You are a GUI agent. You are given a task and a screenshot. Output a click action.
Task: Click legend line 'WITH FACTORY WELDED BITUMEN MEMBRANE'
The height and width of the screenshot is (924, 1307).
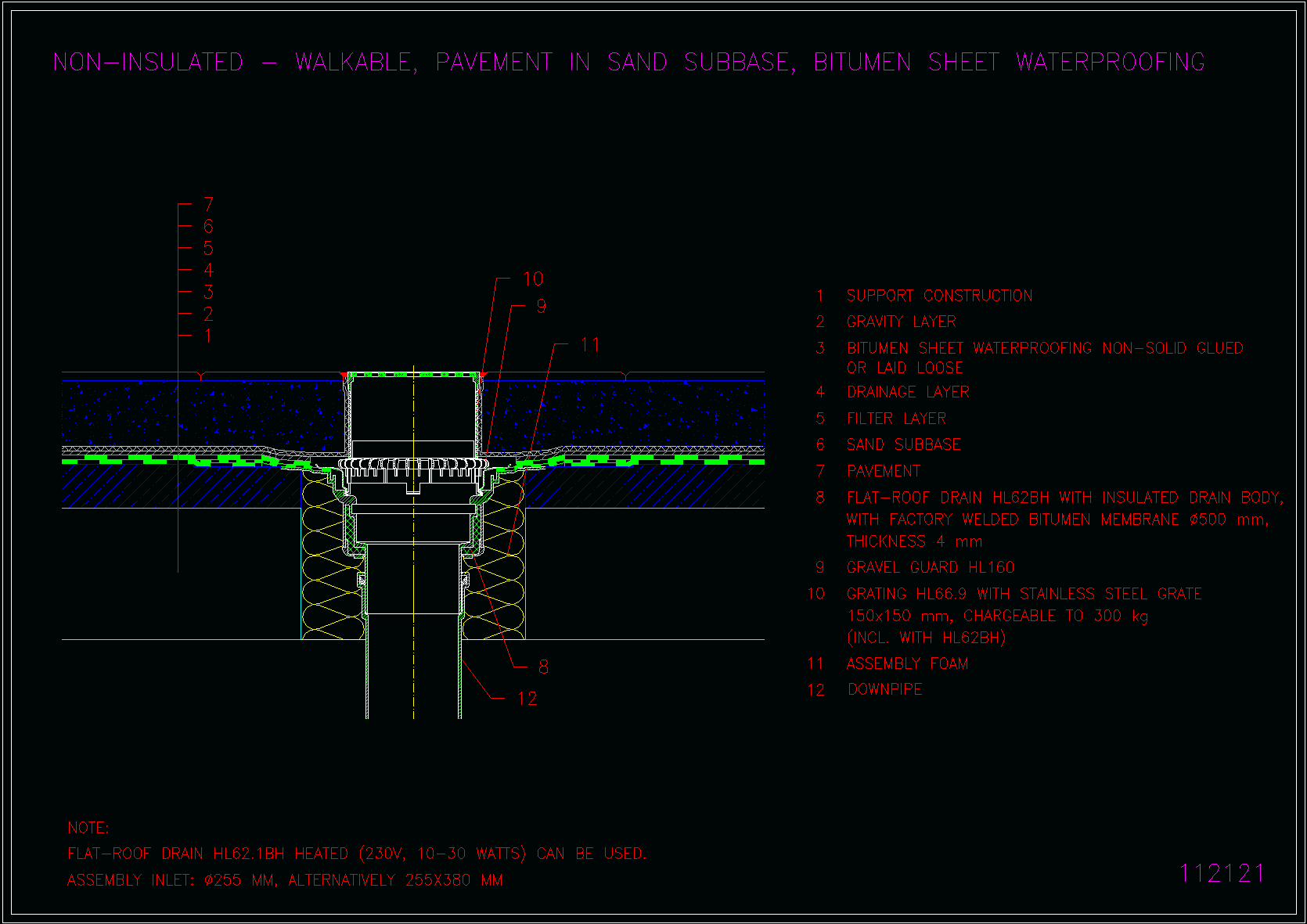click(1057, 520)
